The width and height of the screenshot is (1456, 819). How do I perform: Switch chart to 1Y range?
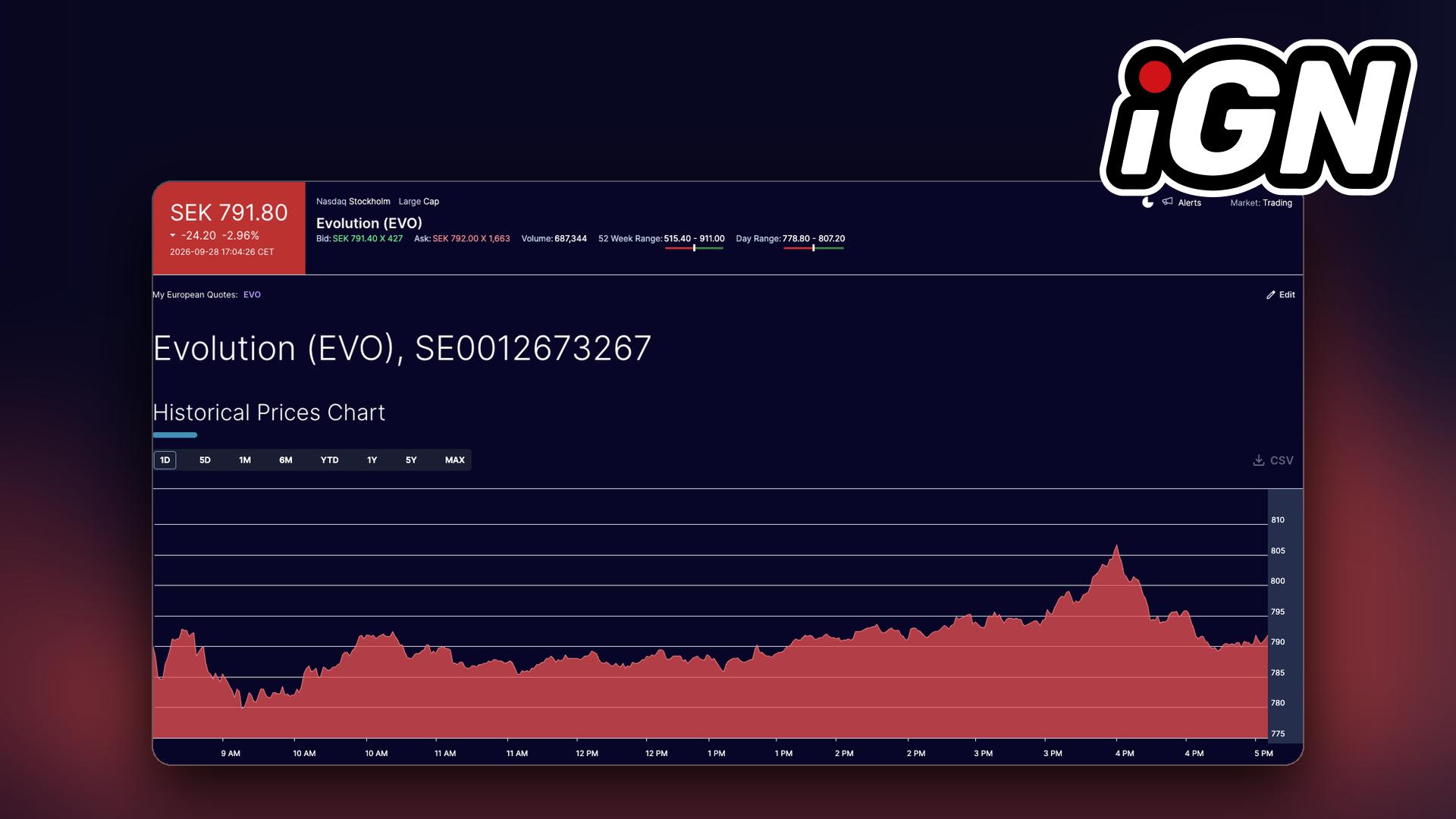pyautogui.click(x=372, y=460)
